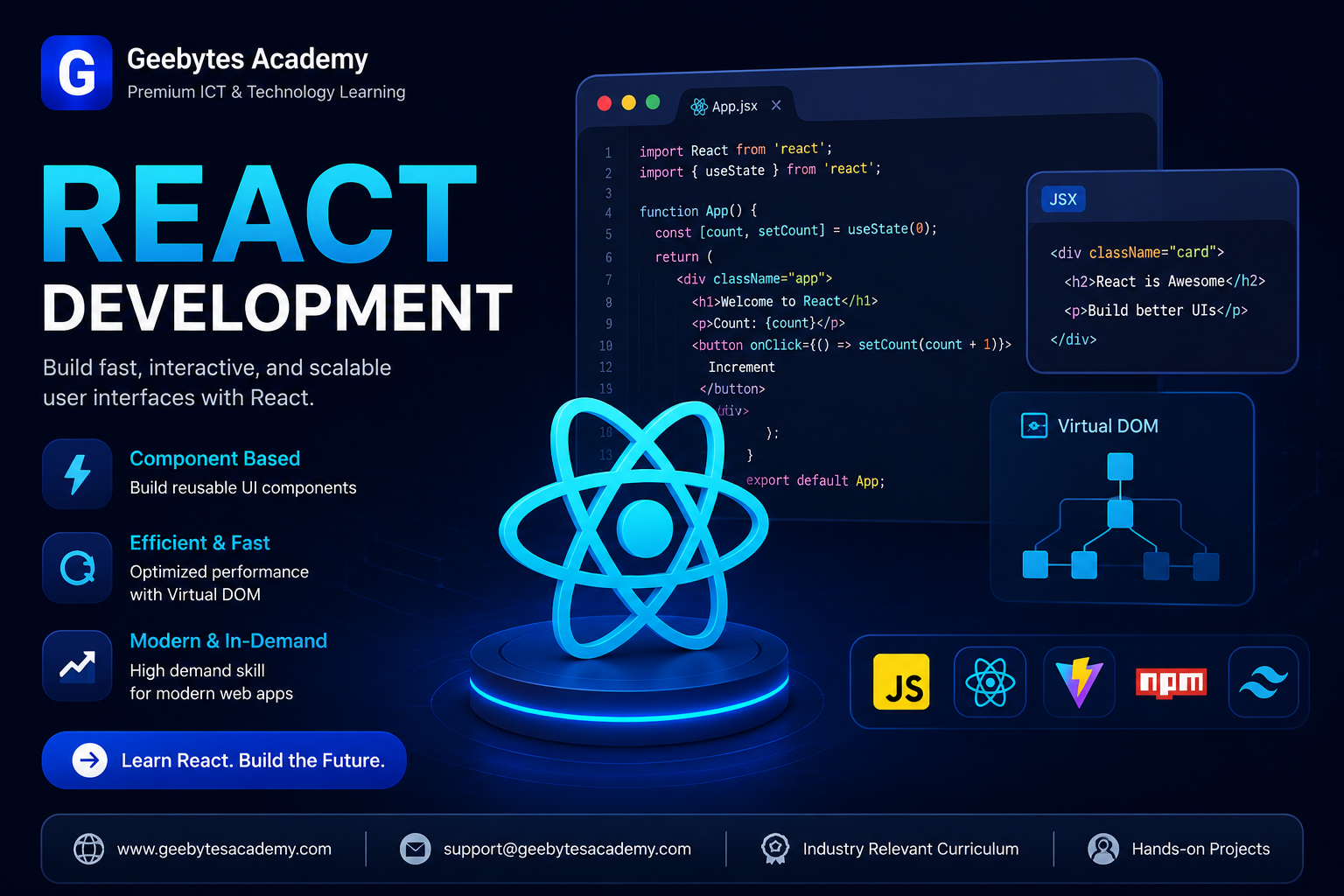Click line number 1 in editor gutter
Viewport: 1344px width, 896px height.
(608, 152)
